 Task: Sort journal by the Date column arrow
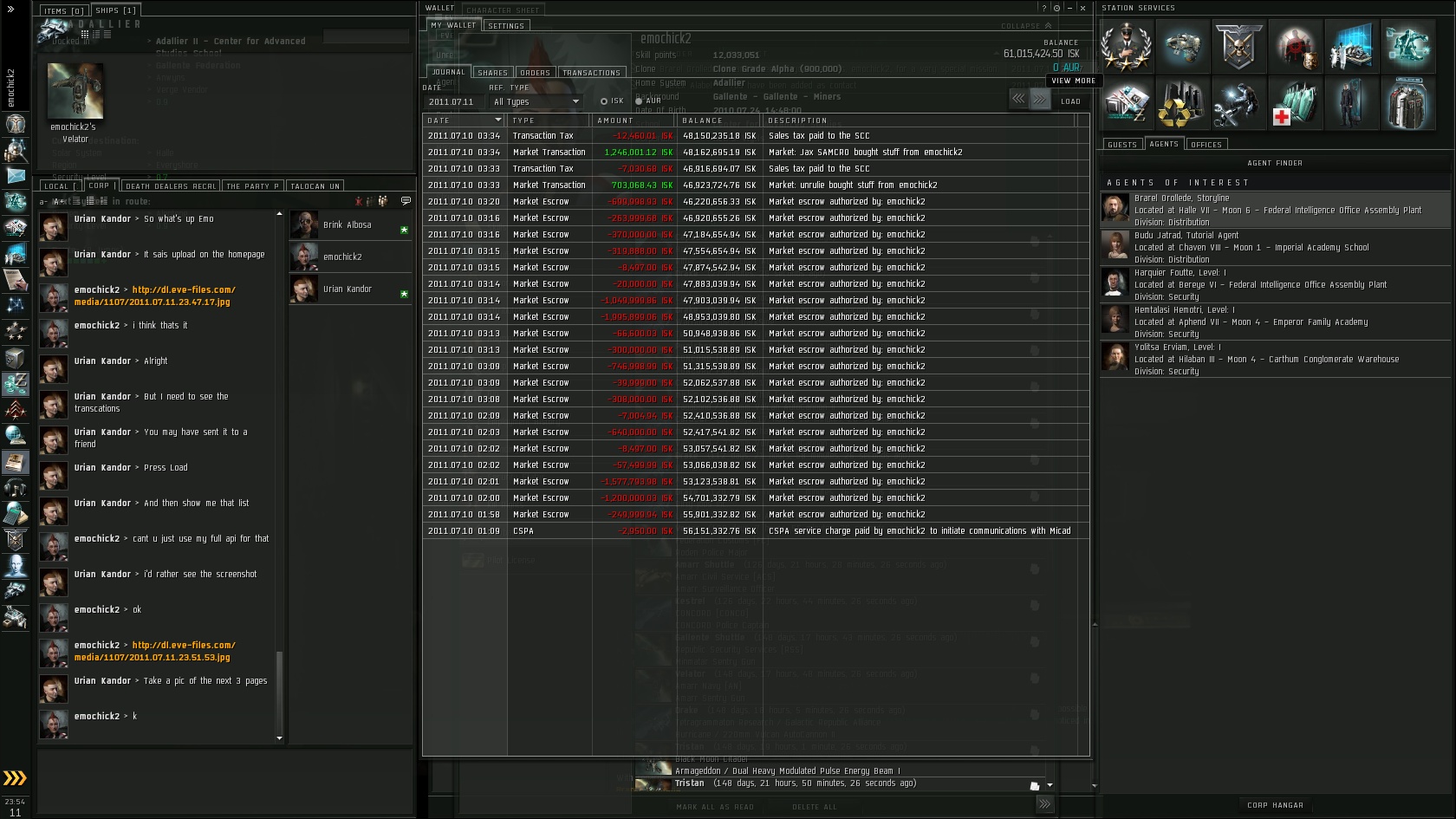pyautogui.click(x=497, y=120)
